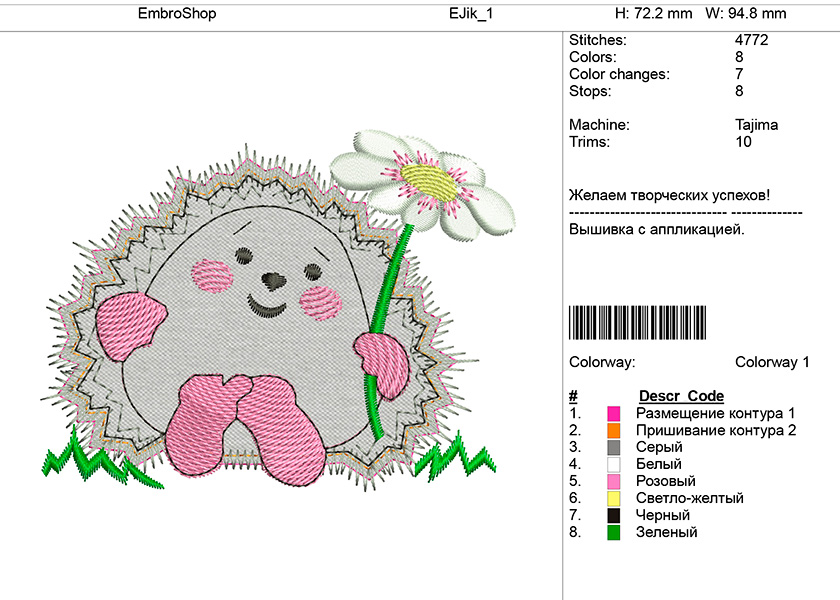Select the EJik_1 design name
Screen dimensions: 840x600
[471, 14]
